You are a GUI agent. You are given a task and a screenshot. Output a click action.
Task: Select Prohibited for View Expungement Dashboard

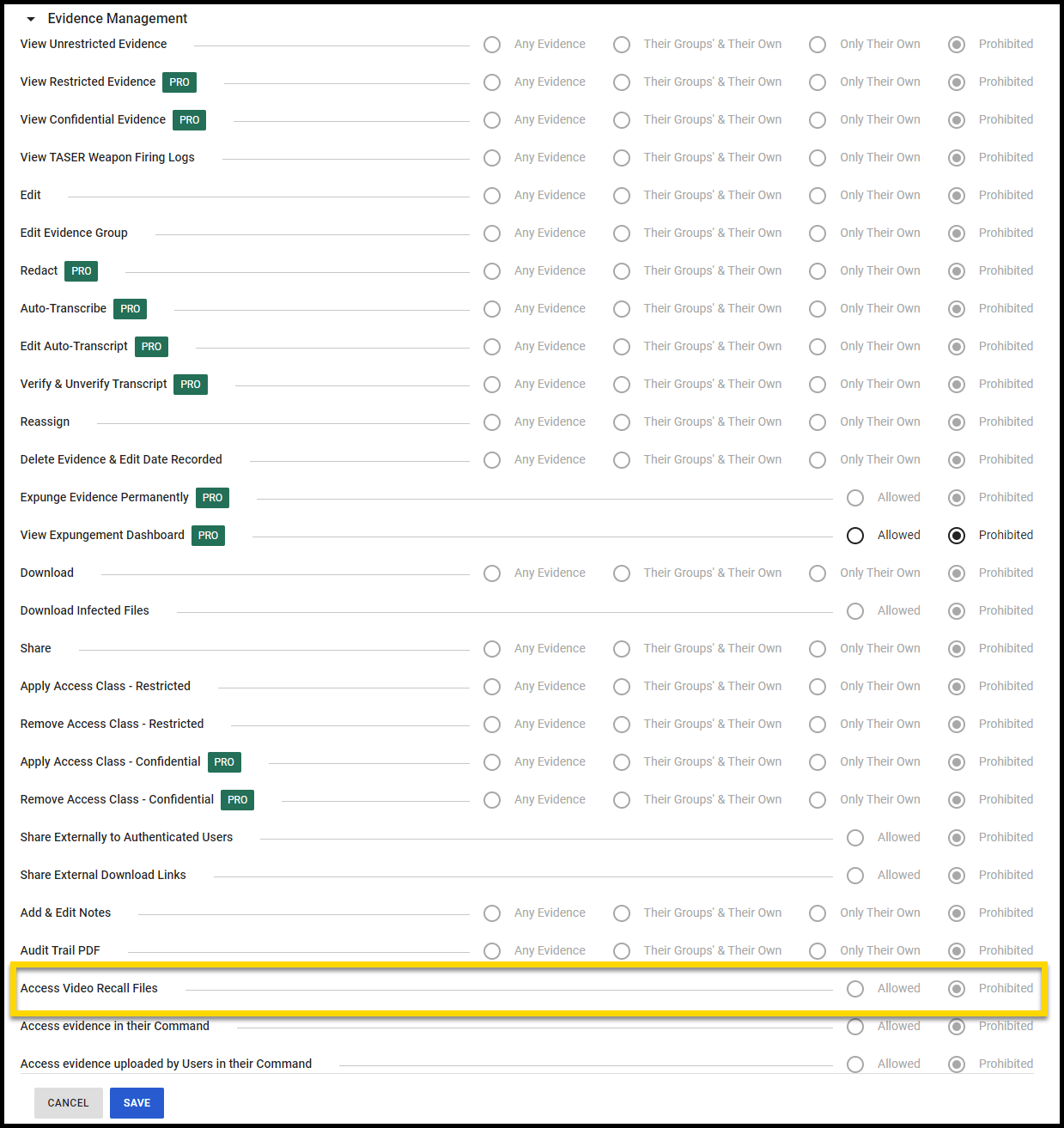coord(957,536)
